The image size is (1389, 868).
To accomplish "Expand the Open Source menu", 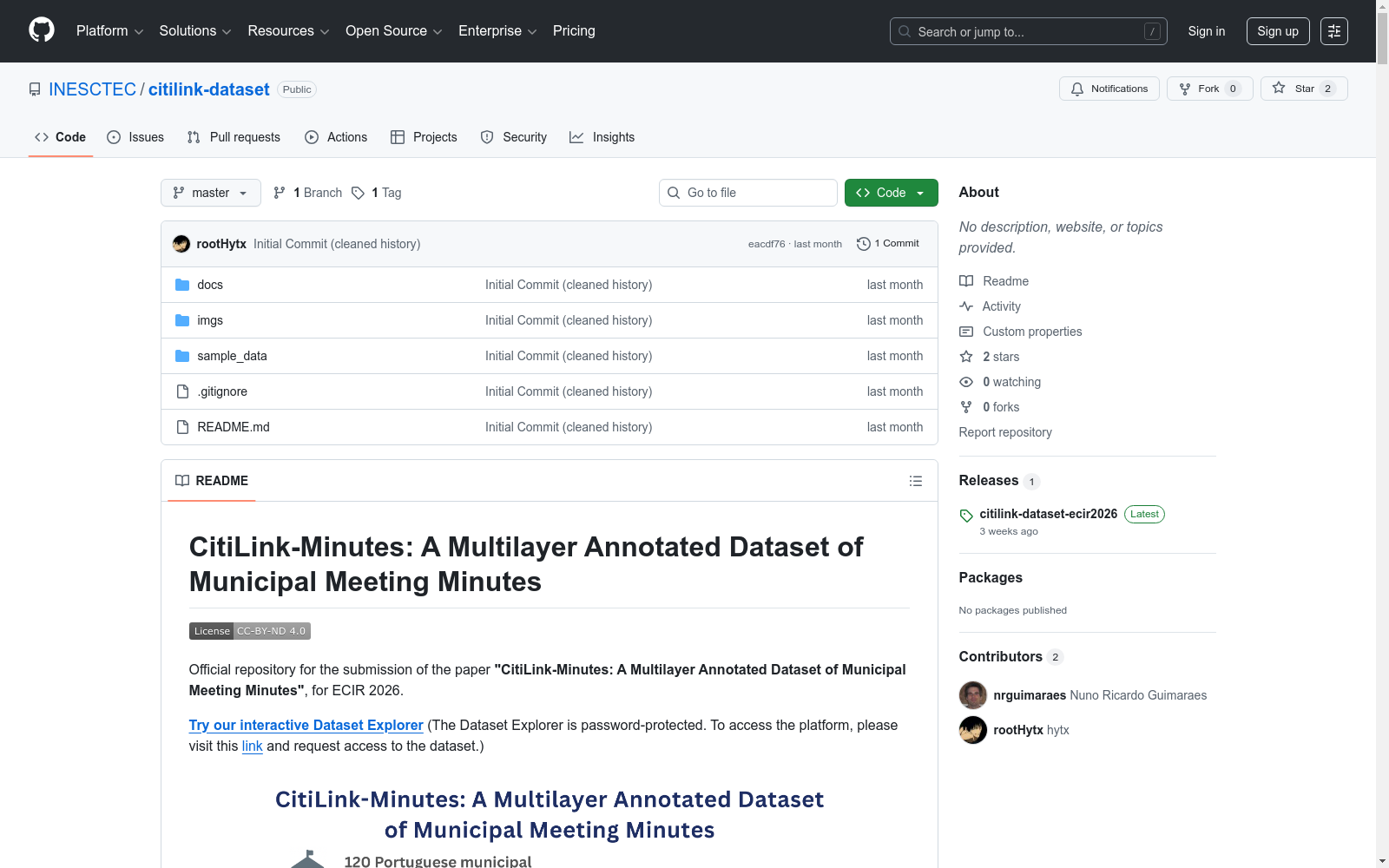I will coord(394,31).
